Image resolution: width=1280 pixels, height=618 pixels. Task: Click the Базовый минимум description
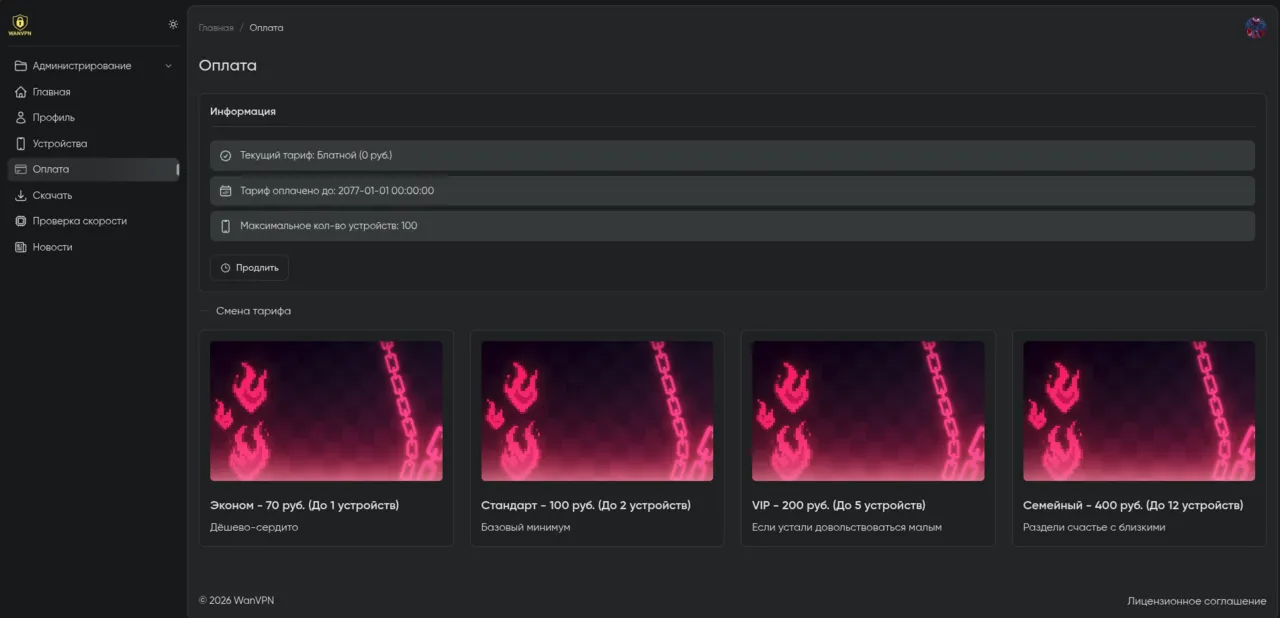(x=526, y=527)
